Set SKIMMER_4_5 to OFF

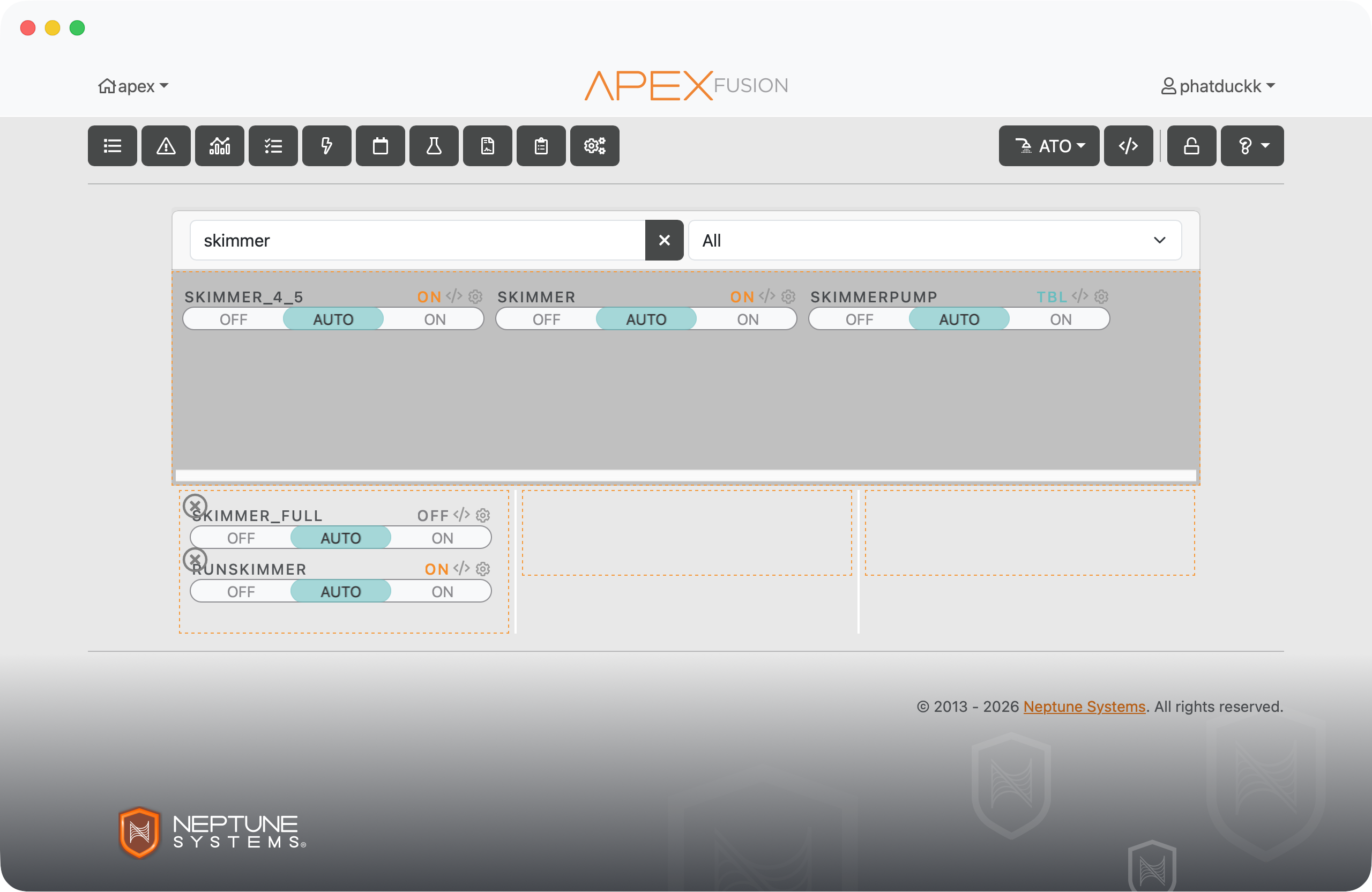coord(233,319)
